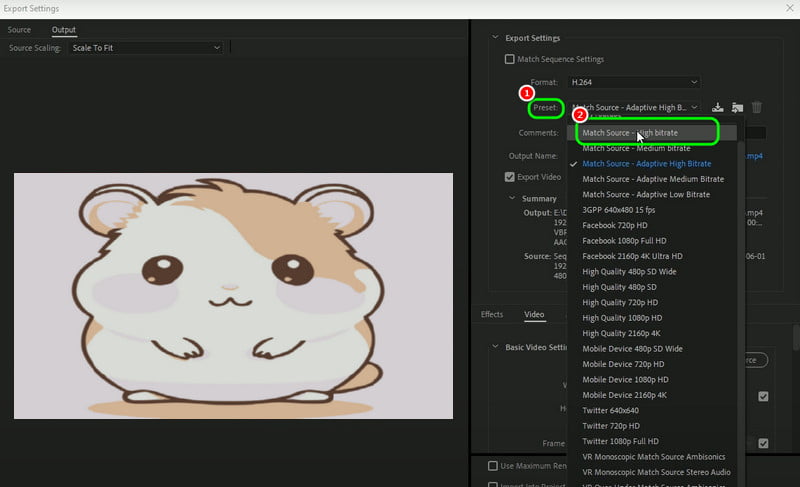Select Match Source - Medium bitrate preset

(652, 148)
